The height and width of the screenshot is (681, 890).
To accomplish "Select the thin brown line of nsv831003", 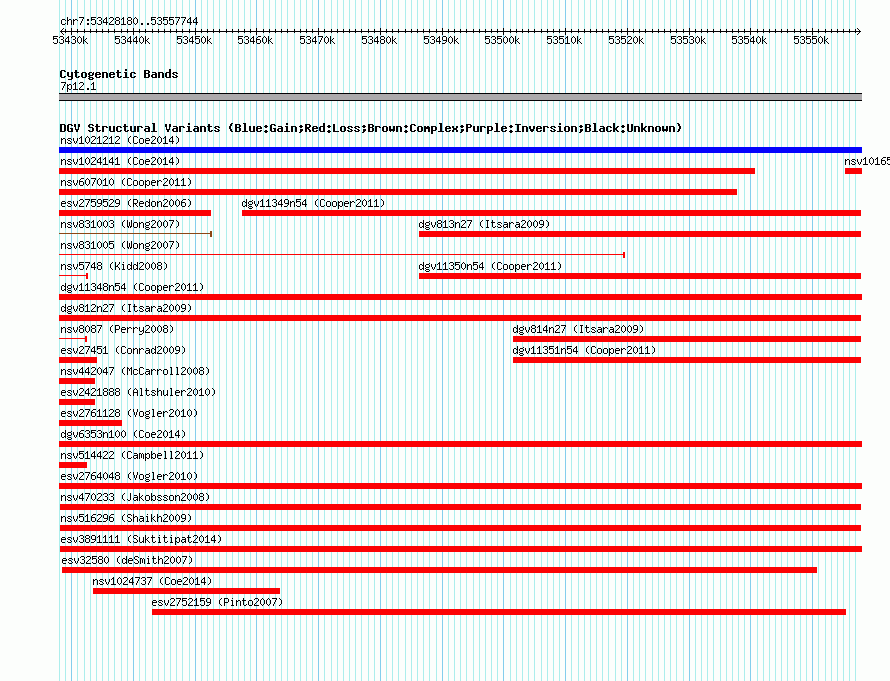I will click(136, 234).
